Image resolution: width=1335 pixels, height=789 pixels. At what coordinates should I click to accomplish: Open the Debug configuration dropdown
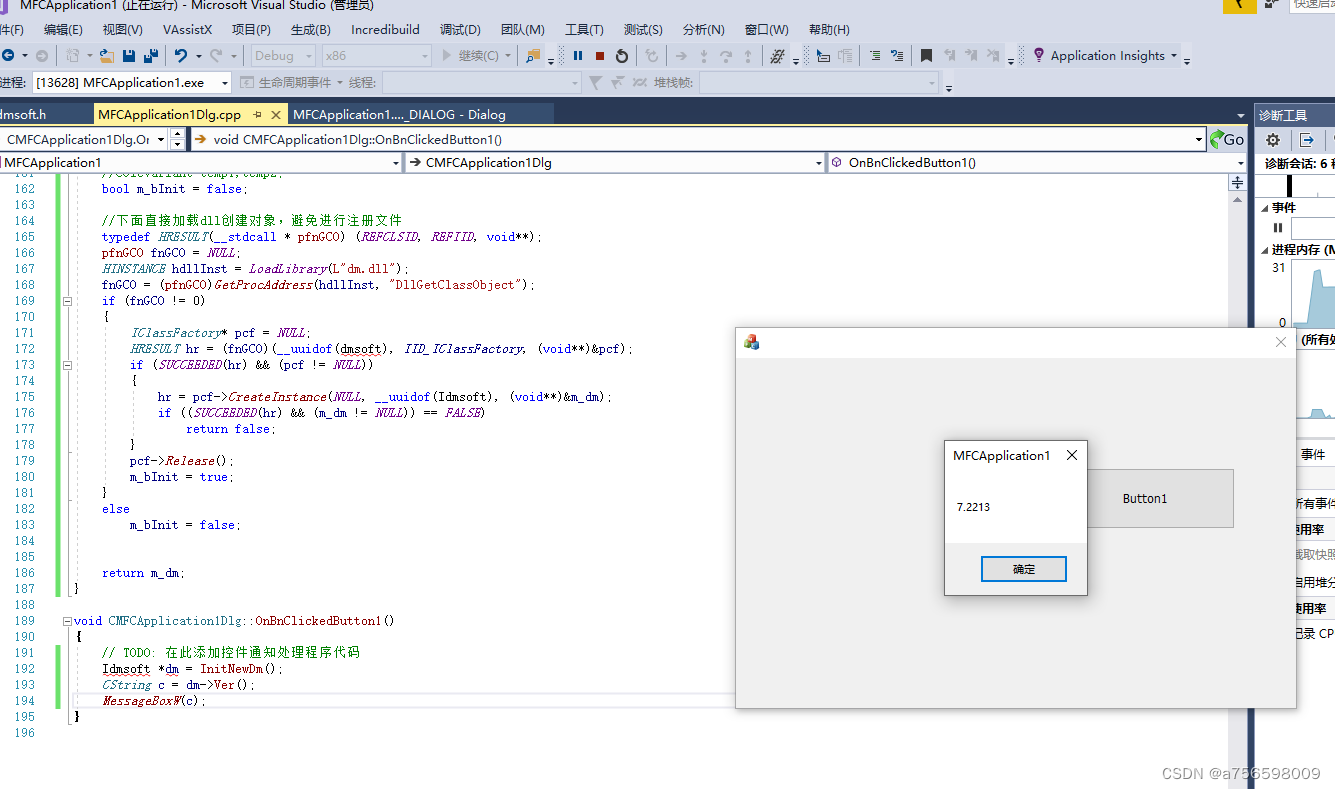[308, 56]
